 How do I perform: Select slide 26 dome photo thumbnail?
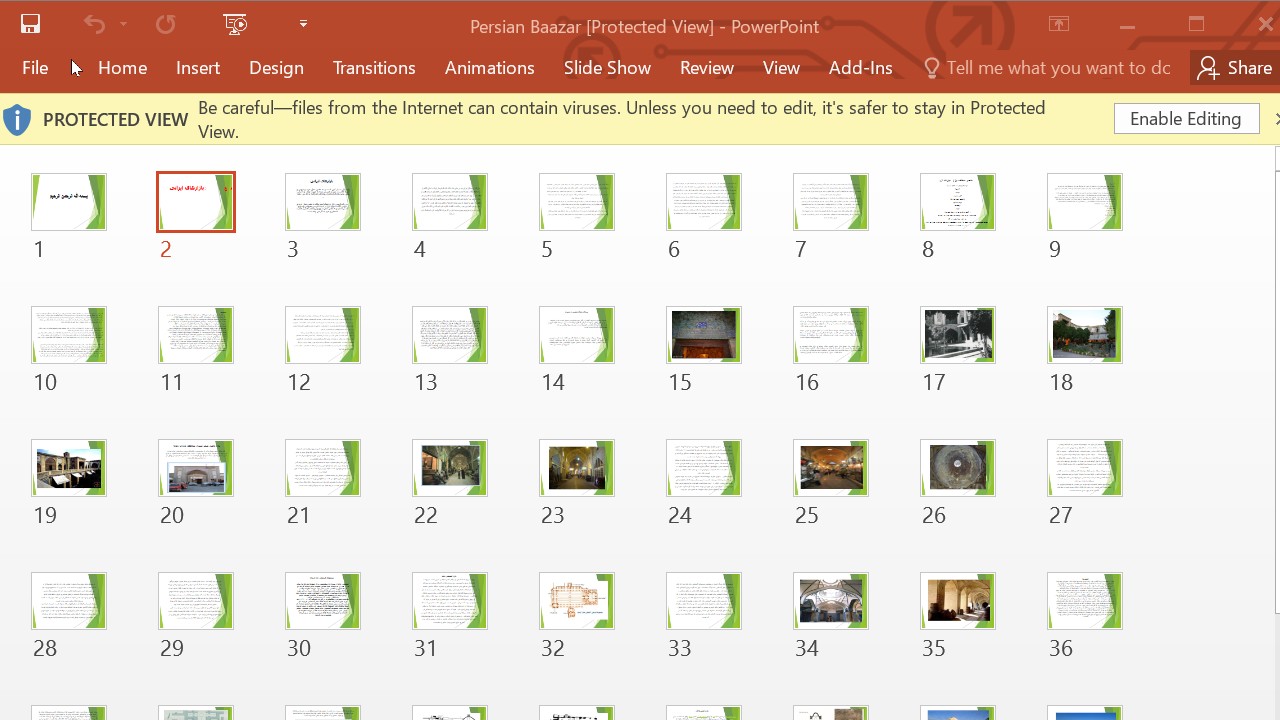coord(958,468)
